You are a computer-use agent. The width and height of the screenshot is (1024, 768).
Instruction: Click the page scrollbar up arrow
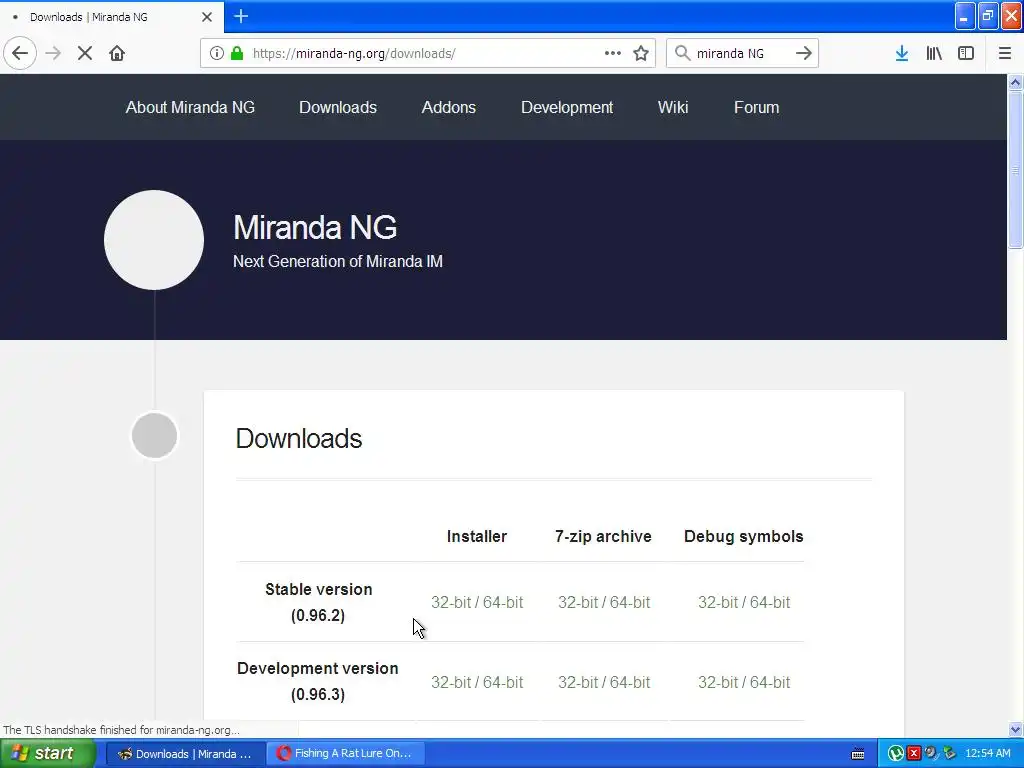(1015, 82)
